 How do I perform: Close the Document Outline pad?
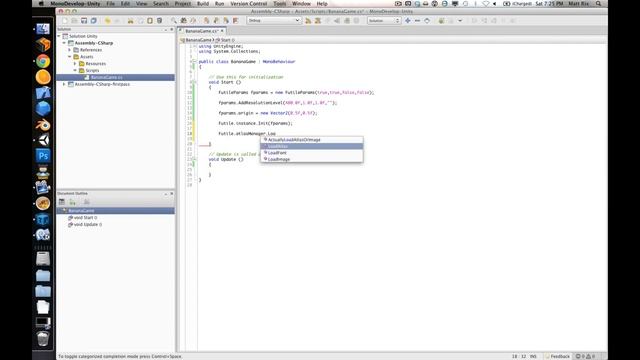[171, 193]
